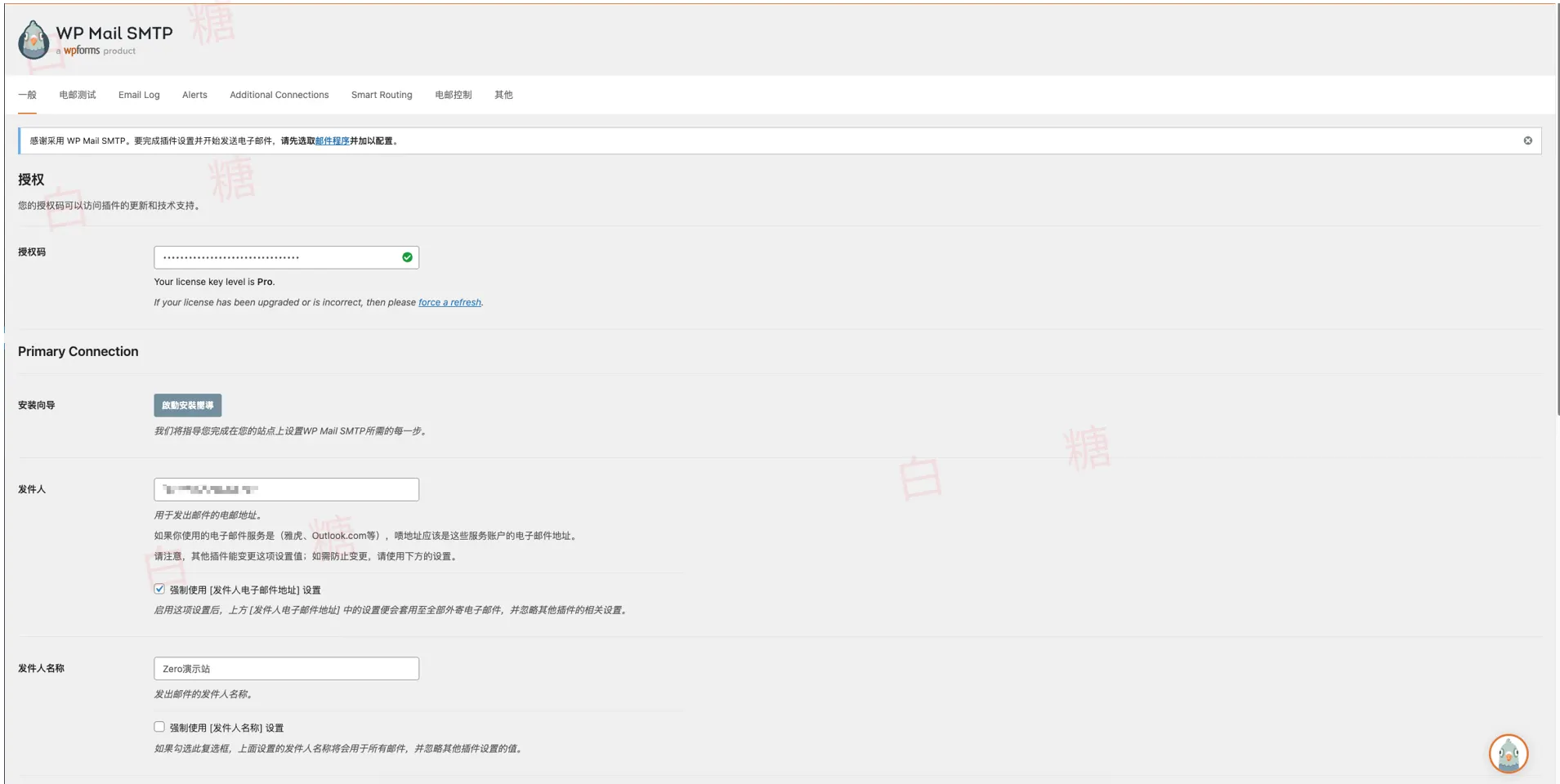The width and height of the screenshot is (1560, 784).
Task: Launch the setup wizard button
Action: (187, 405)
